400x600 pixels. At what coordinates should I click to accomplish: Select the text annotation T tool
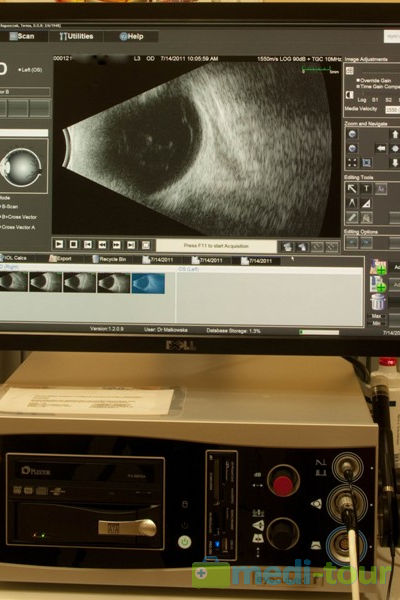(366, 188)
